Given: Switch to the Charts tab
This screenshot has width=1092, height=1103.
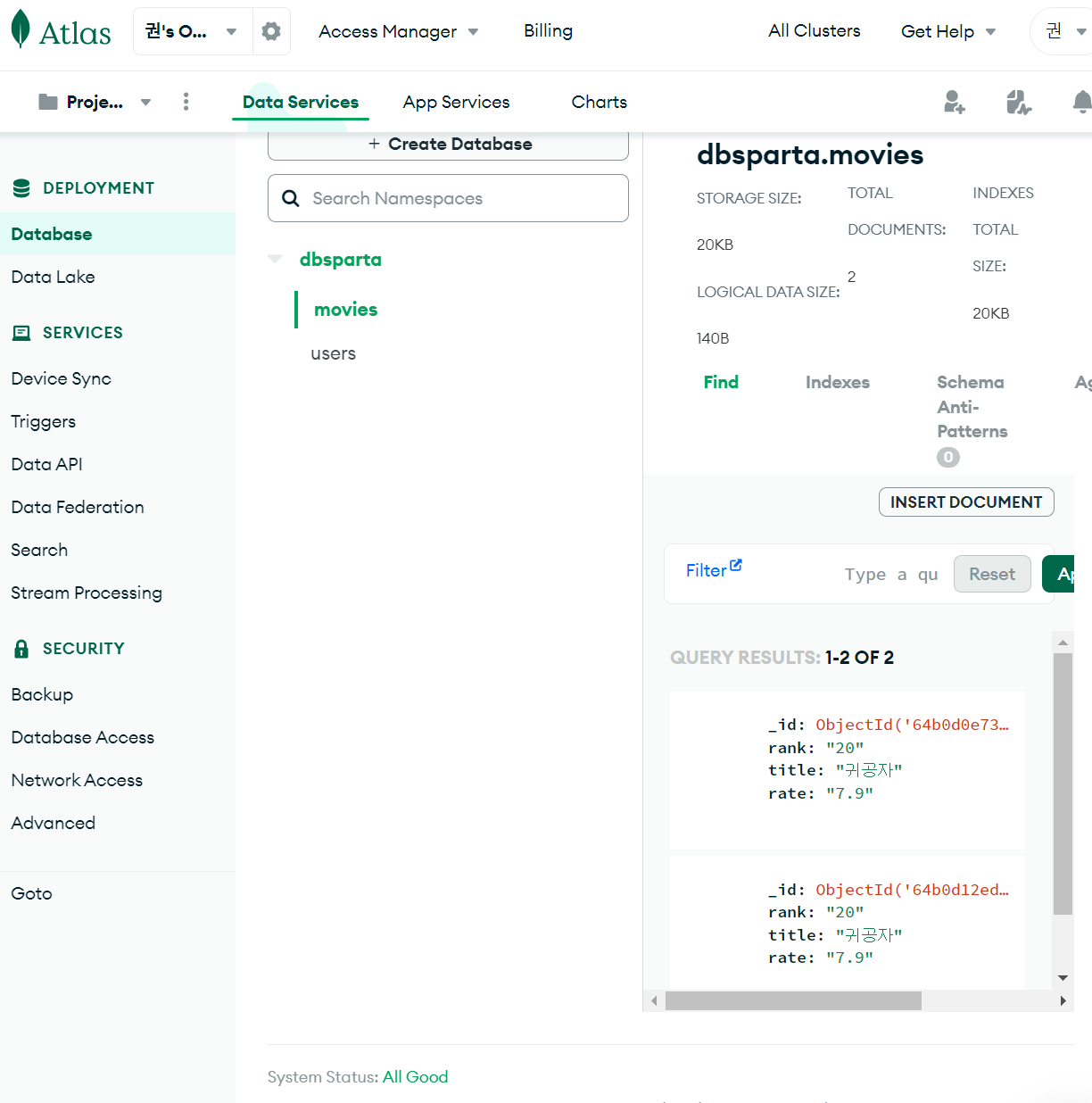Looking at the screenshot, I should (x=600, y=102).
